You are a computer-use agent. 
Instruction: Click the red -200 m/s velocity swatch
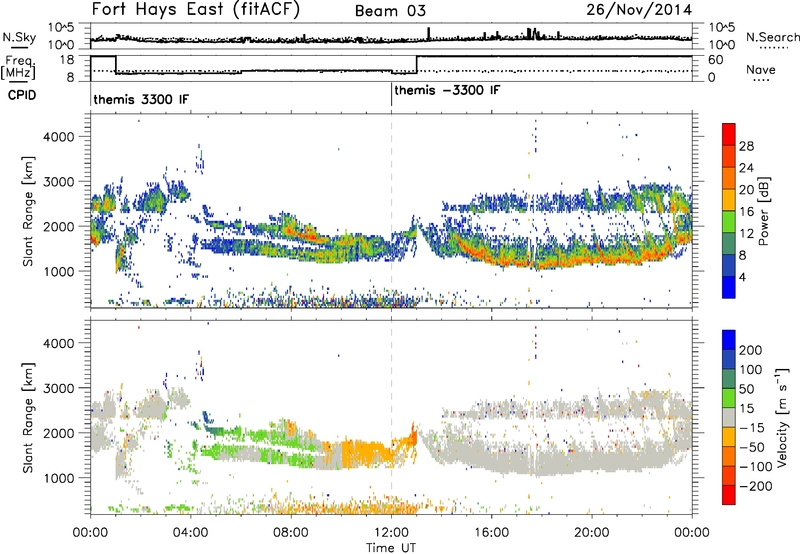[x=729, y=495]
